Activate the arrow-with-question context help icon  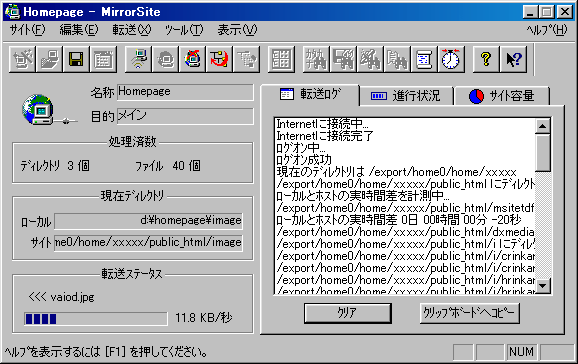click(513, 59)
